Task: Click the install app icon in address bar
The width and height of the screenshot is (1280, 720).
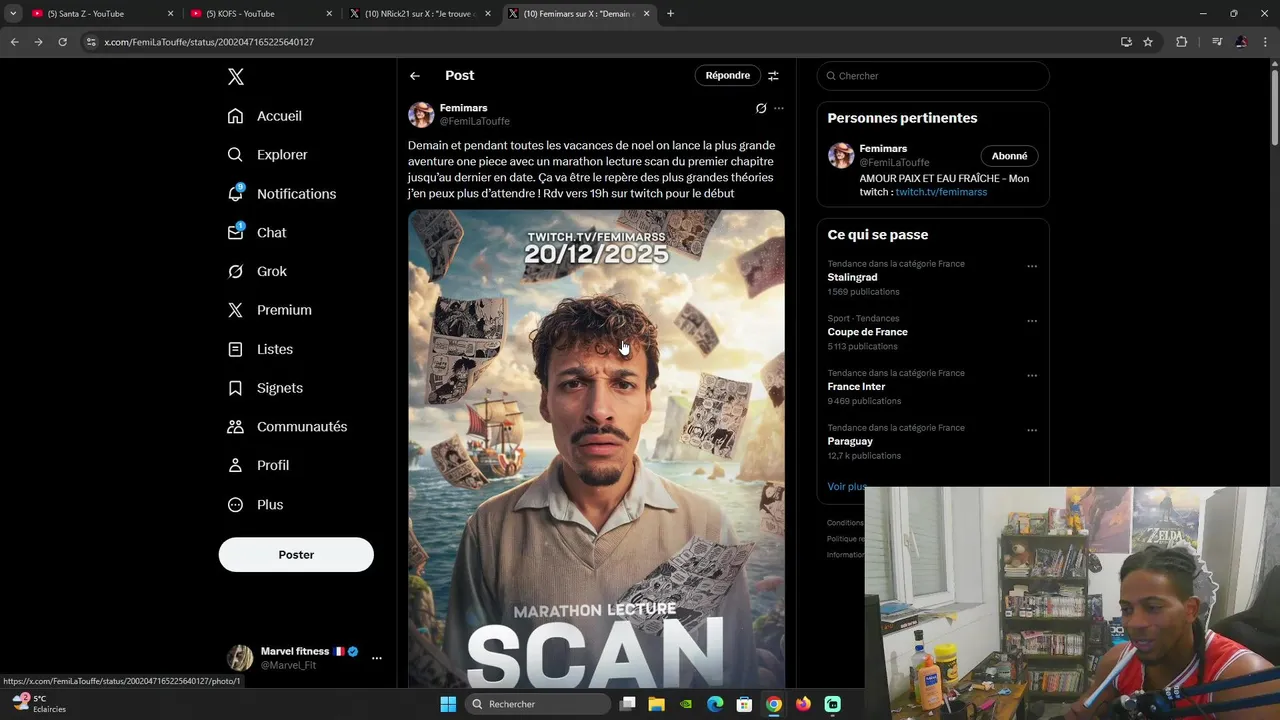Action: [1126, 42]
